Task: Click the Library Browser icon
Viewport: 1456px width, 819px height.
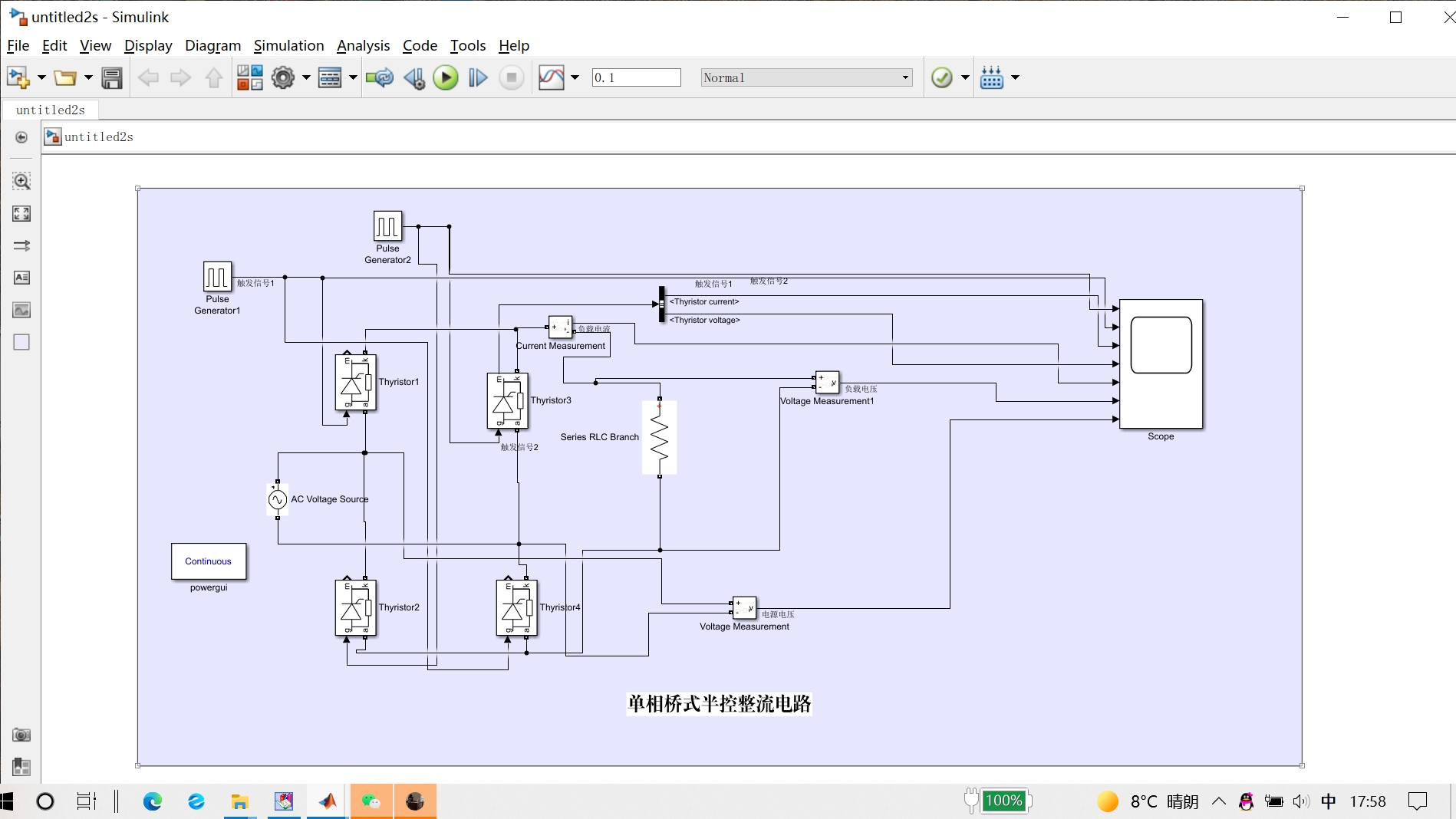Action: coord(249,77)
